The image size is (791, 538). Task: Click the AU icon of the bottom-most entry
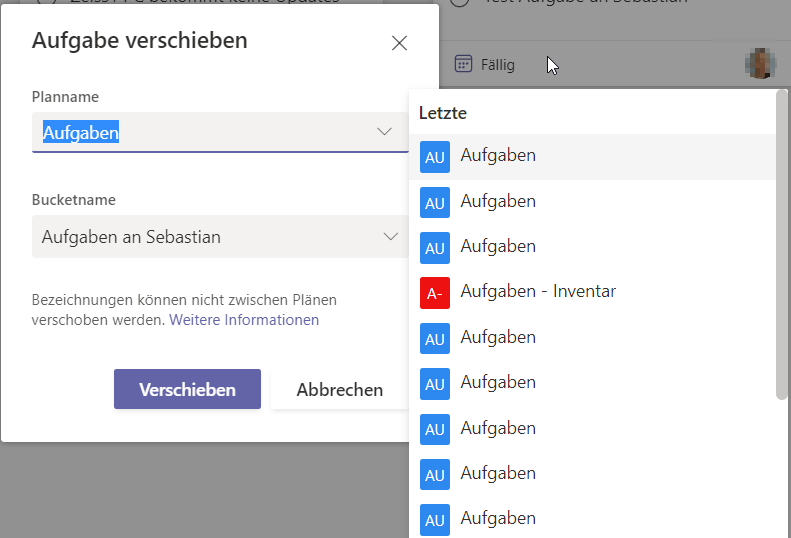[x=435, y=520]
